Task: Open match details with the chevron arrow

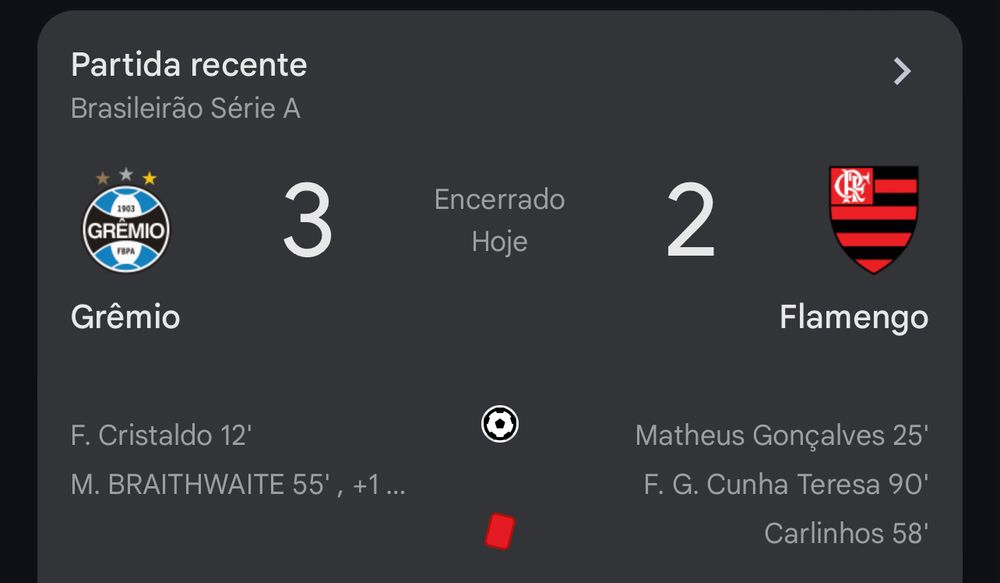Action: point(902,71)
